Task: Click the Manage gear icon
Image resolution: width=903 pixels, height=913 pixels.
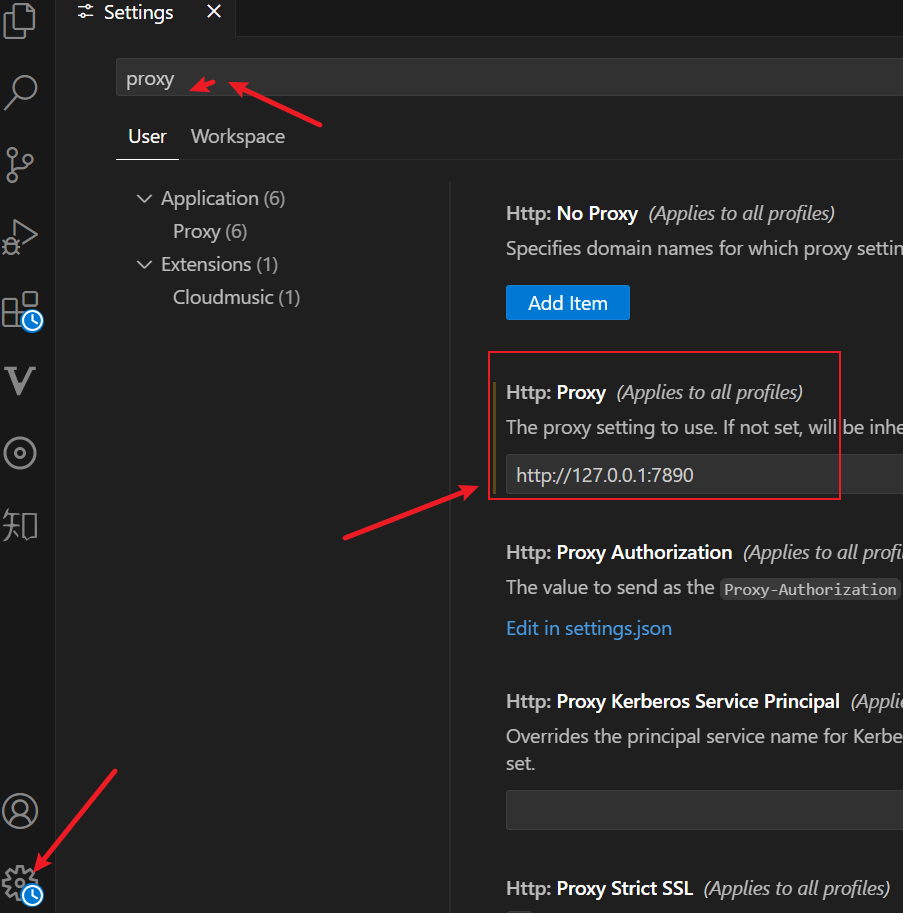Action: (21, 882)
